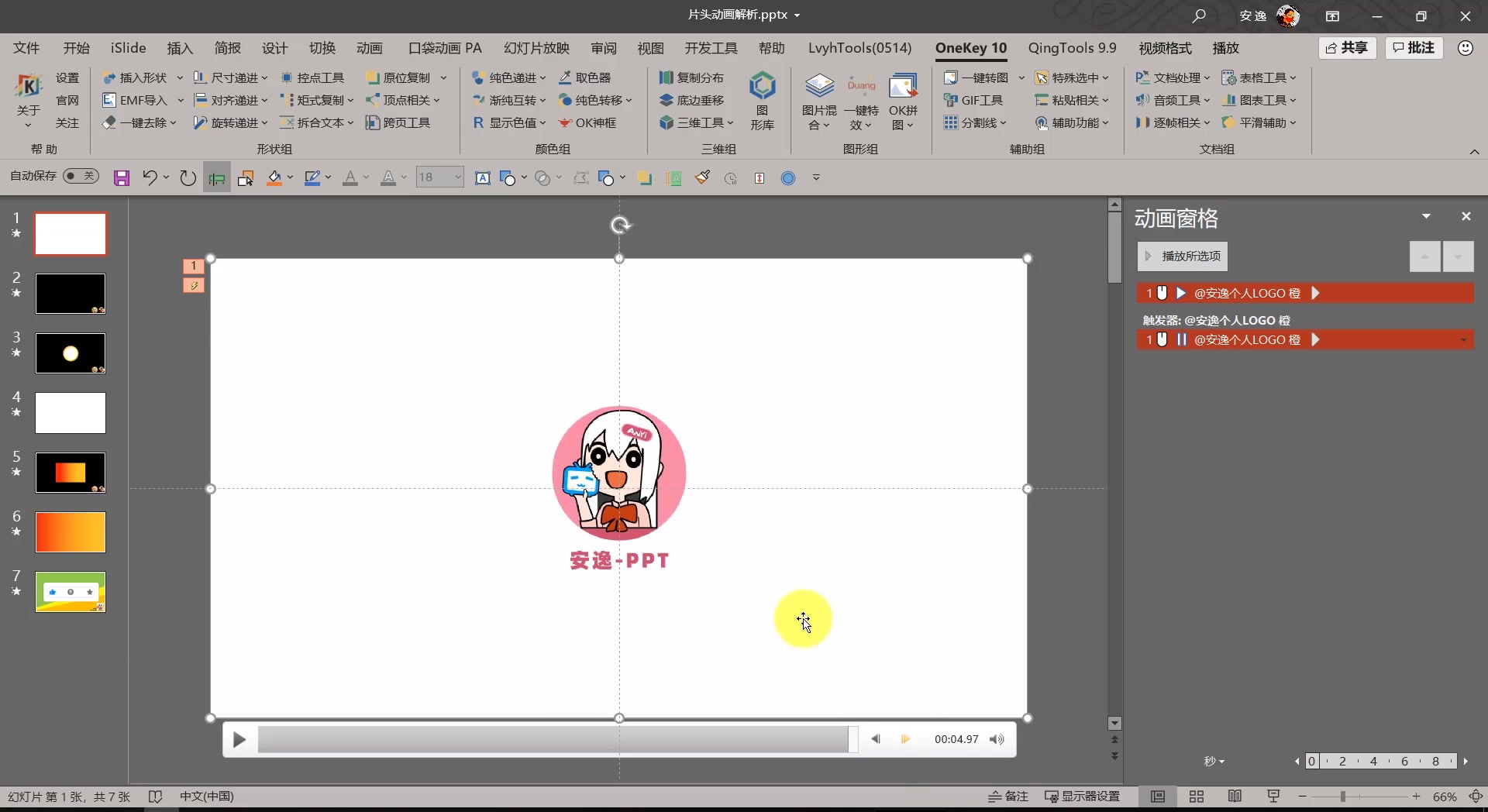Click the Redo icon
The width and height of the screenshot is (1488, 812).
point(188,178)
